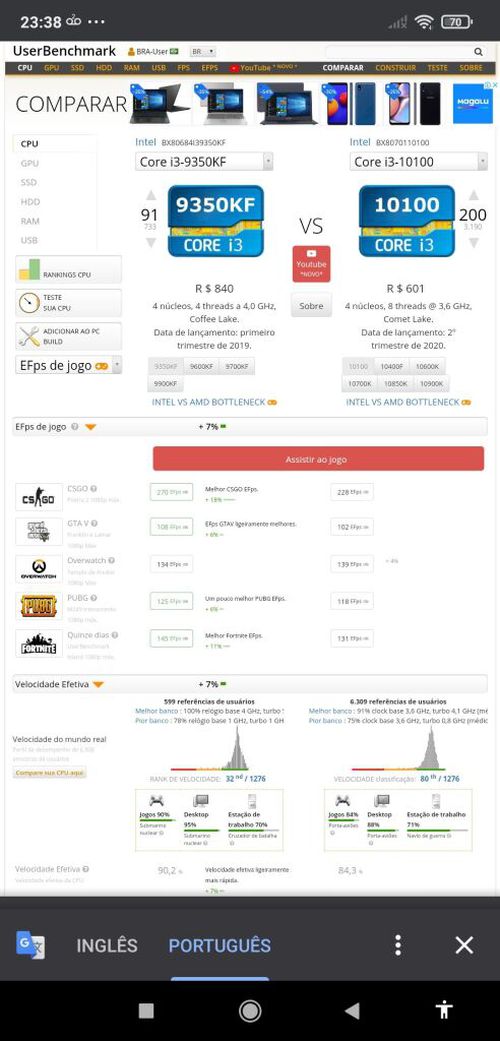
Task: Click Adicionar ao PC Build tools icon
Action: pyautogui.click(x=29, y=337)
